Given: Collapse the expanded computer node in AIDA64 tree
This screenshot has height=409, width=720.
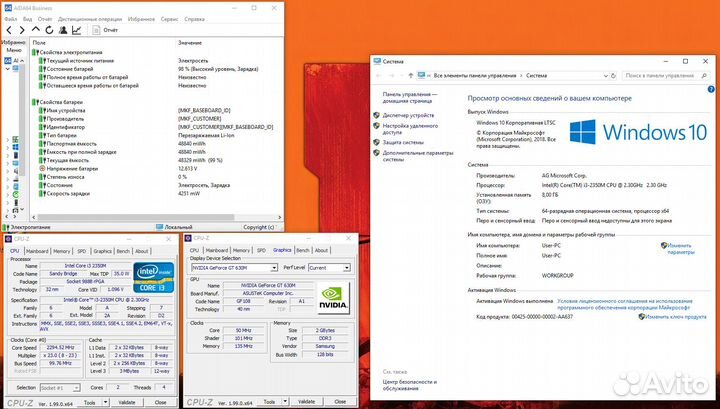Looking at the screenshot, I should (7, 69).
